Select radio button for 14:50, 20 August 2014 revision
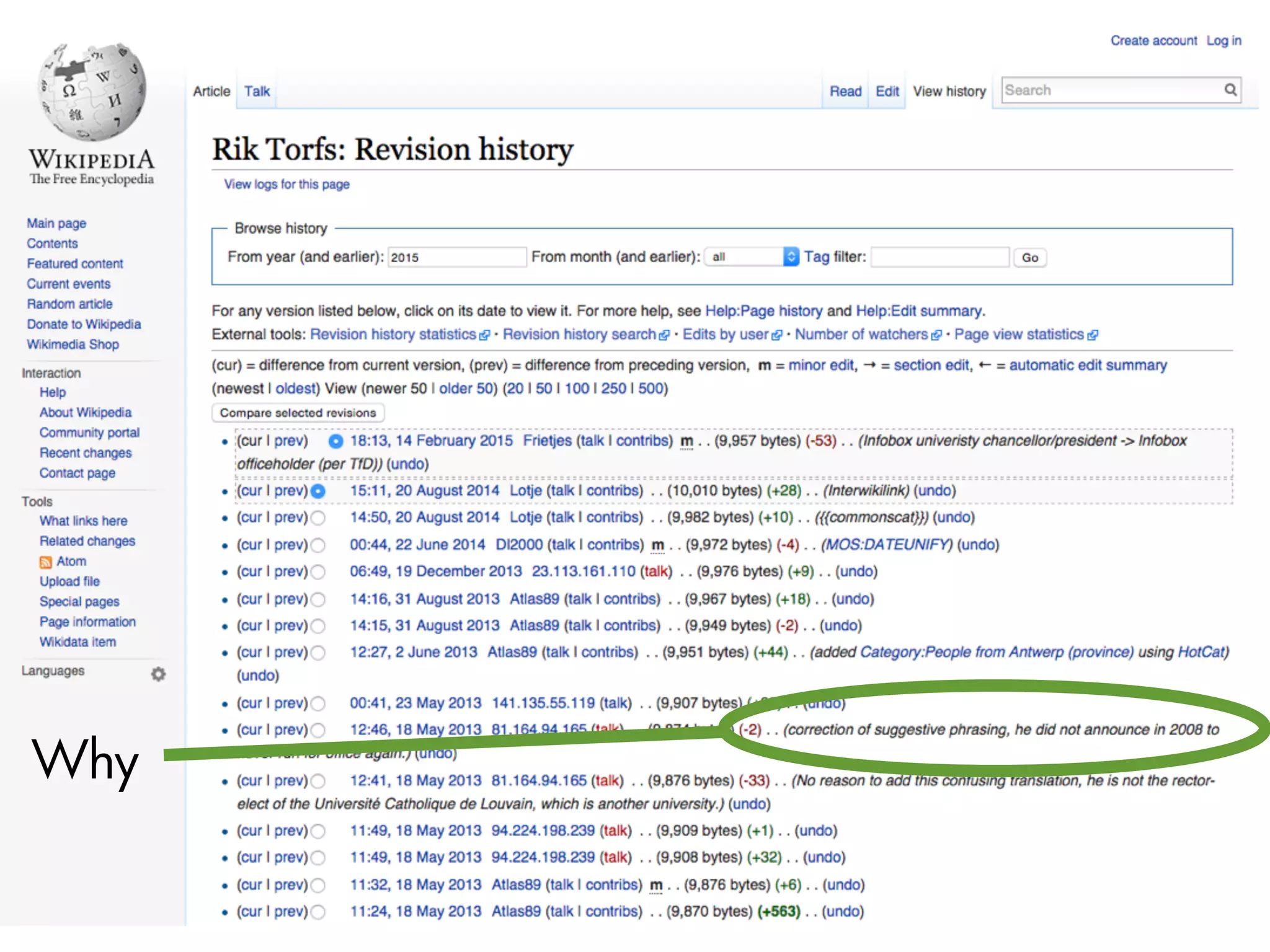1270x952 pixels. [x=318, y=518]
